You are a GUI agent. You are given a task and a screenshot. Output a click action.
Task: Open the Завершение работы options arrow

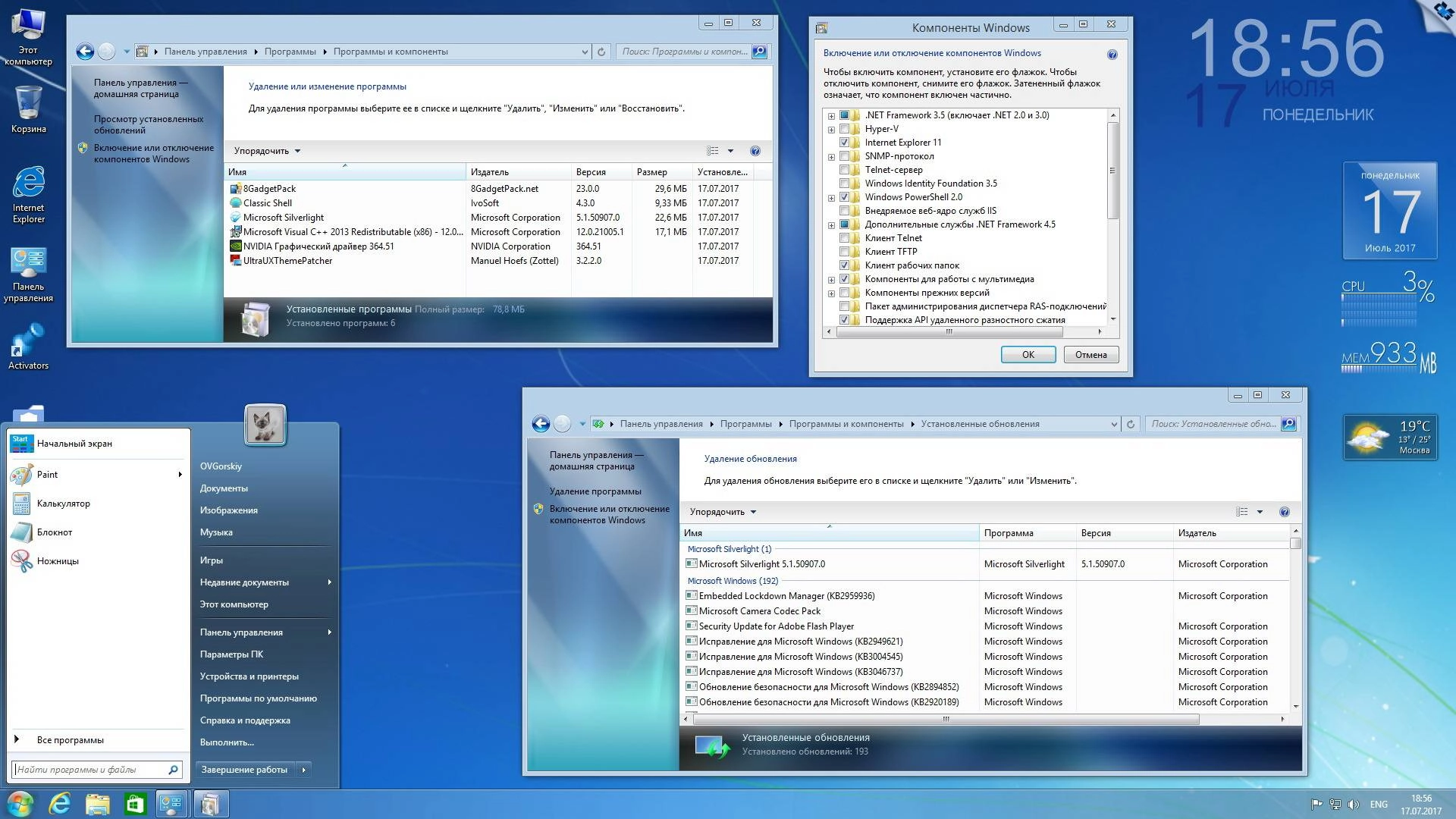click(304, 769)
